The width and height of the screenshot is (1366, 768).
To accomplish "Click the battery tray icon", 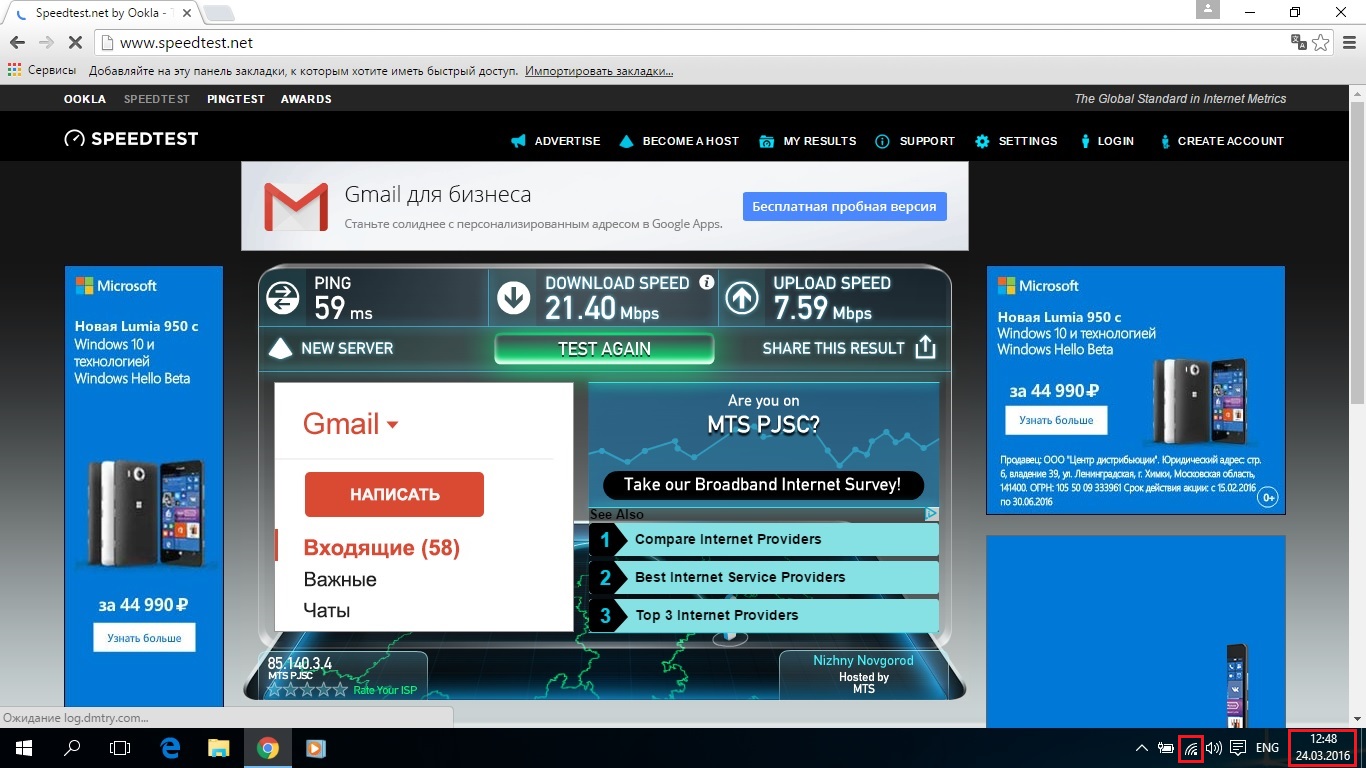I will (1166, 747).
